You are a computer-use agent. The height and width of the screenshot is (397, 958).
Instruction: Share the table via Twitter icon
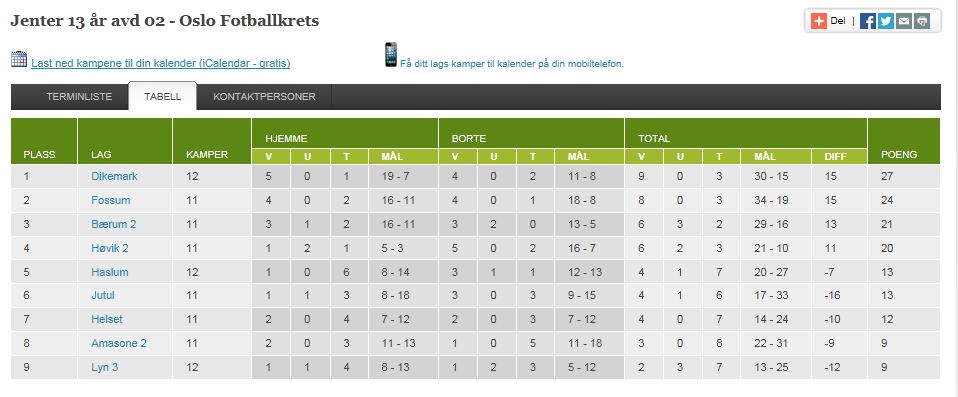[886, 21]
